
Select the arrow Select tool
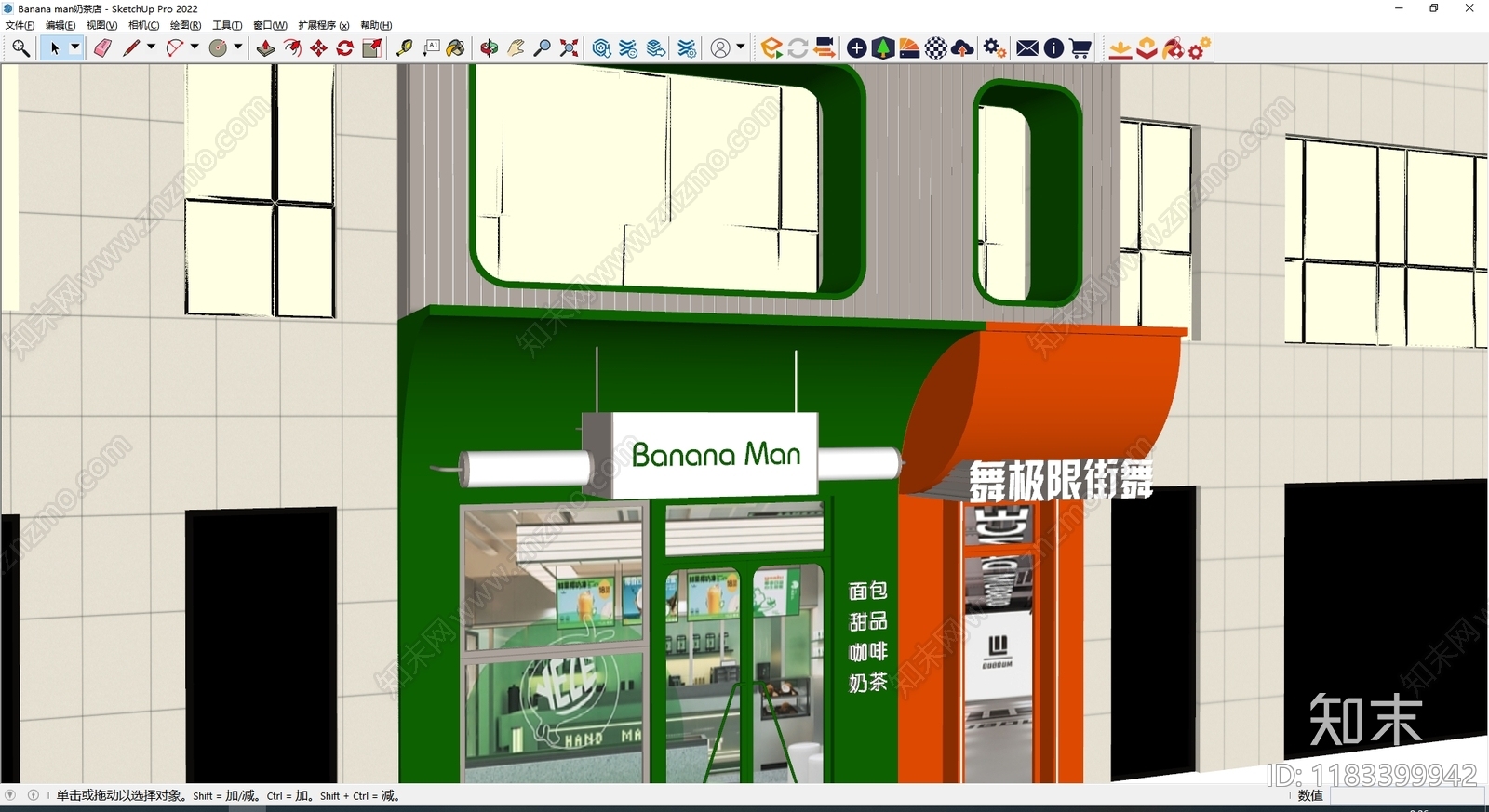[x=54, y=48]
